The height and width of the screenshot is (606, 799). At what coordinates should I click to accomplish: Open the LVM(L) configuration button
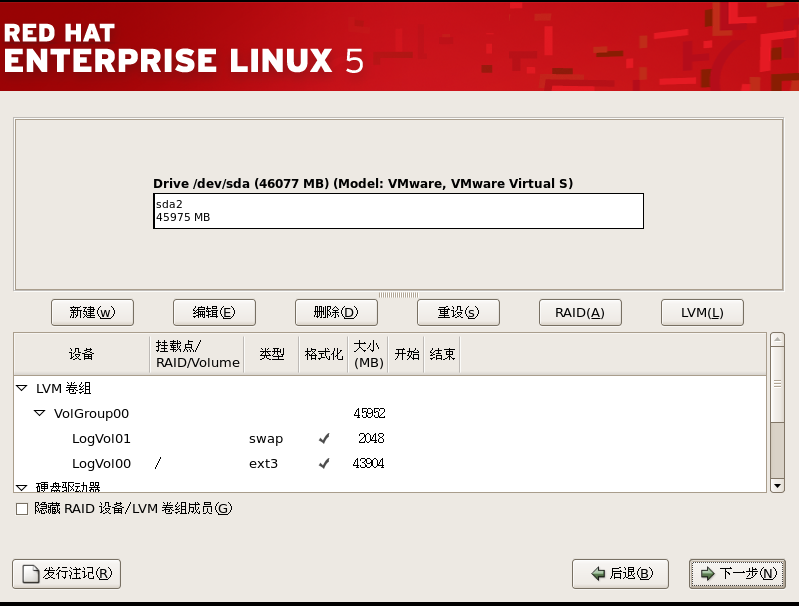702,312
